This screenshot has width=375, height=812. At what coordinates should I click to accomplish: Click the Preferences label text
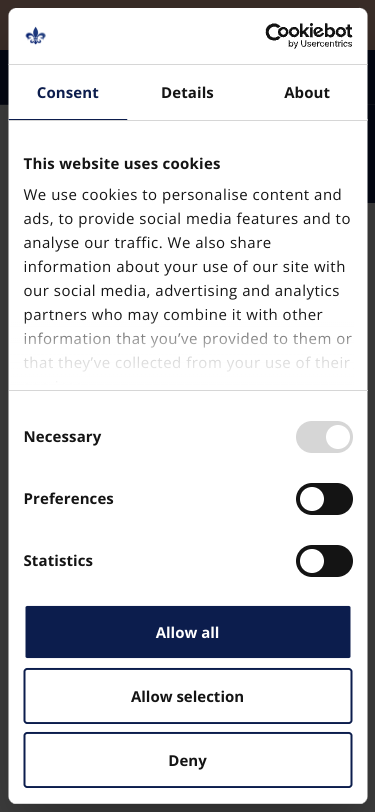click(x=68, y=499)
